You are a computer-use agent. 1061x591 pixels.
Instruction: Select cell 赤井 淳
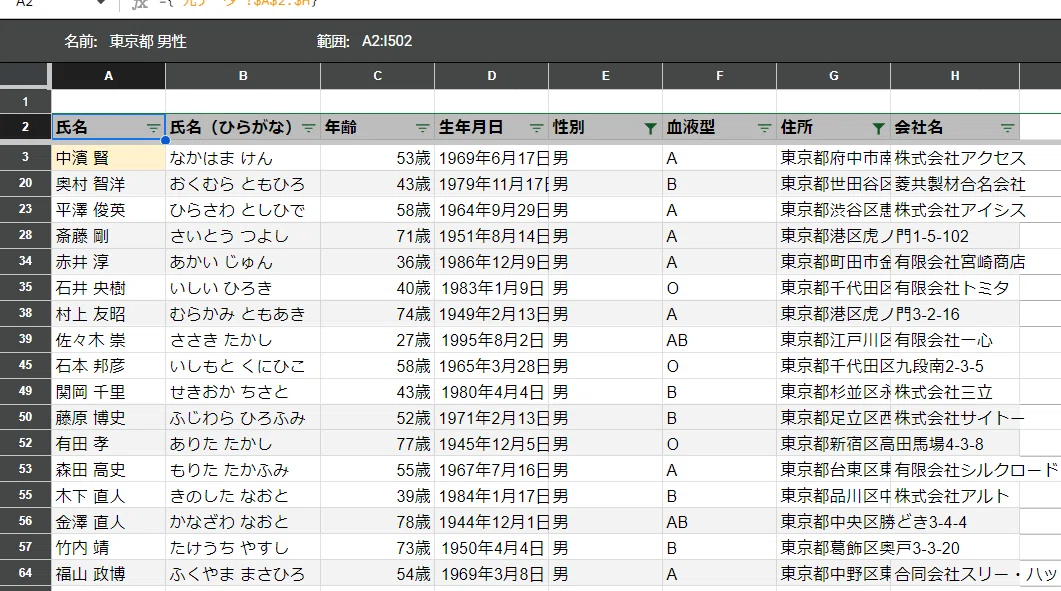(108, 262)
